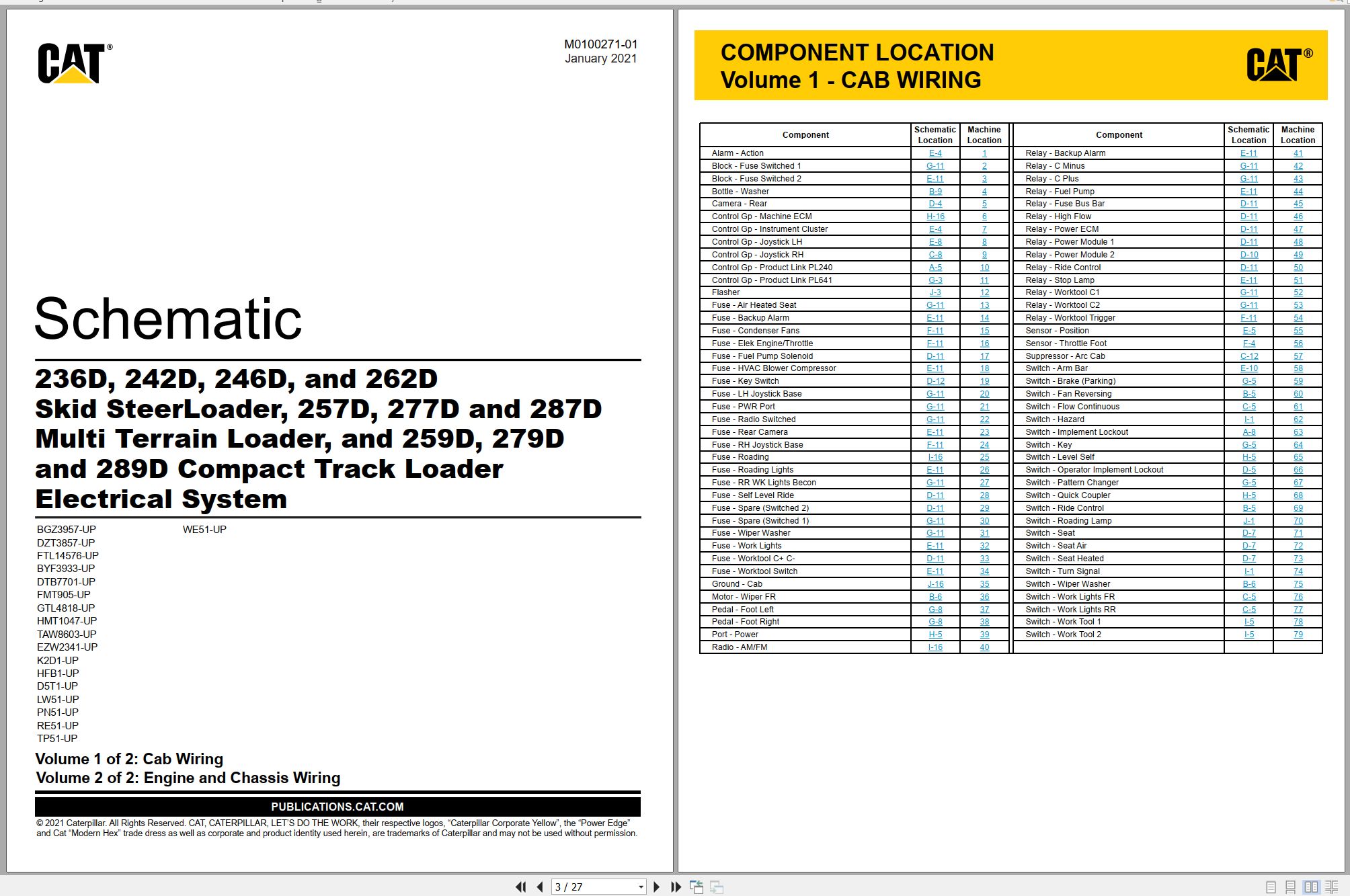
Task: Open schematic location D-10 for Relay - Power Module 2
Action: 1249,255
